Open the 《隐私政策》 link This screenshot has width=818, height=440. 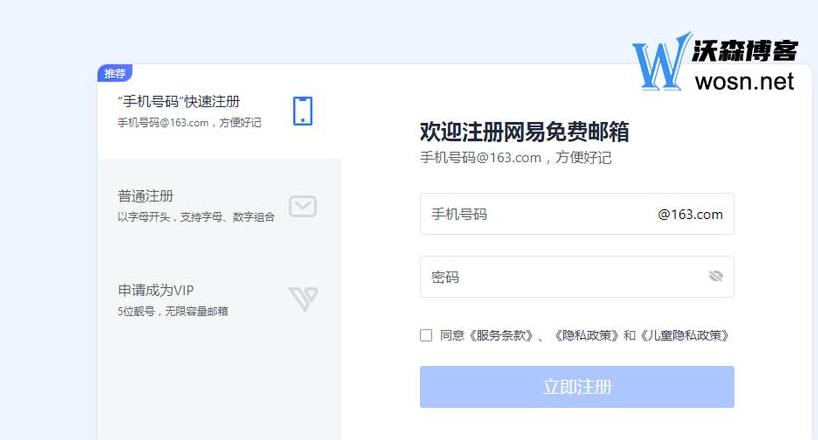(586, 335)
